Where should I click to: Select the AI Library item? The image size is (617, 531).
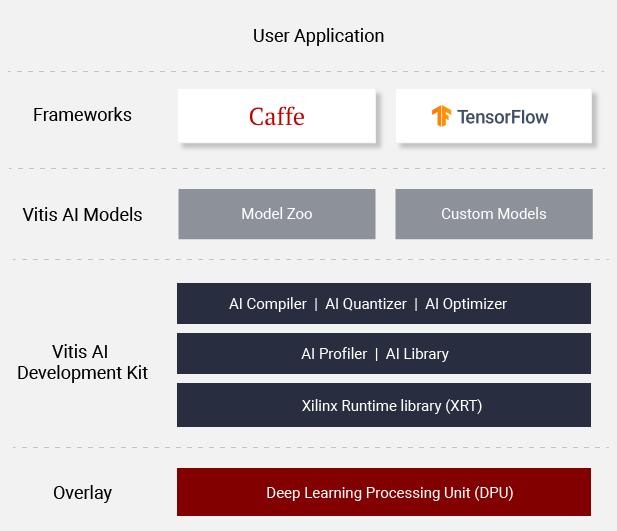pos(417,354)
